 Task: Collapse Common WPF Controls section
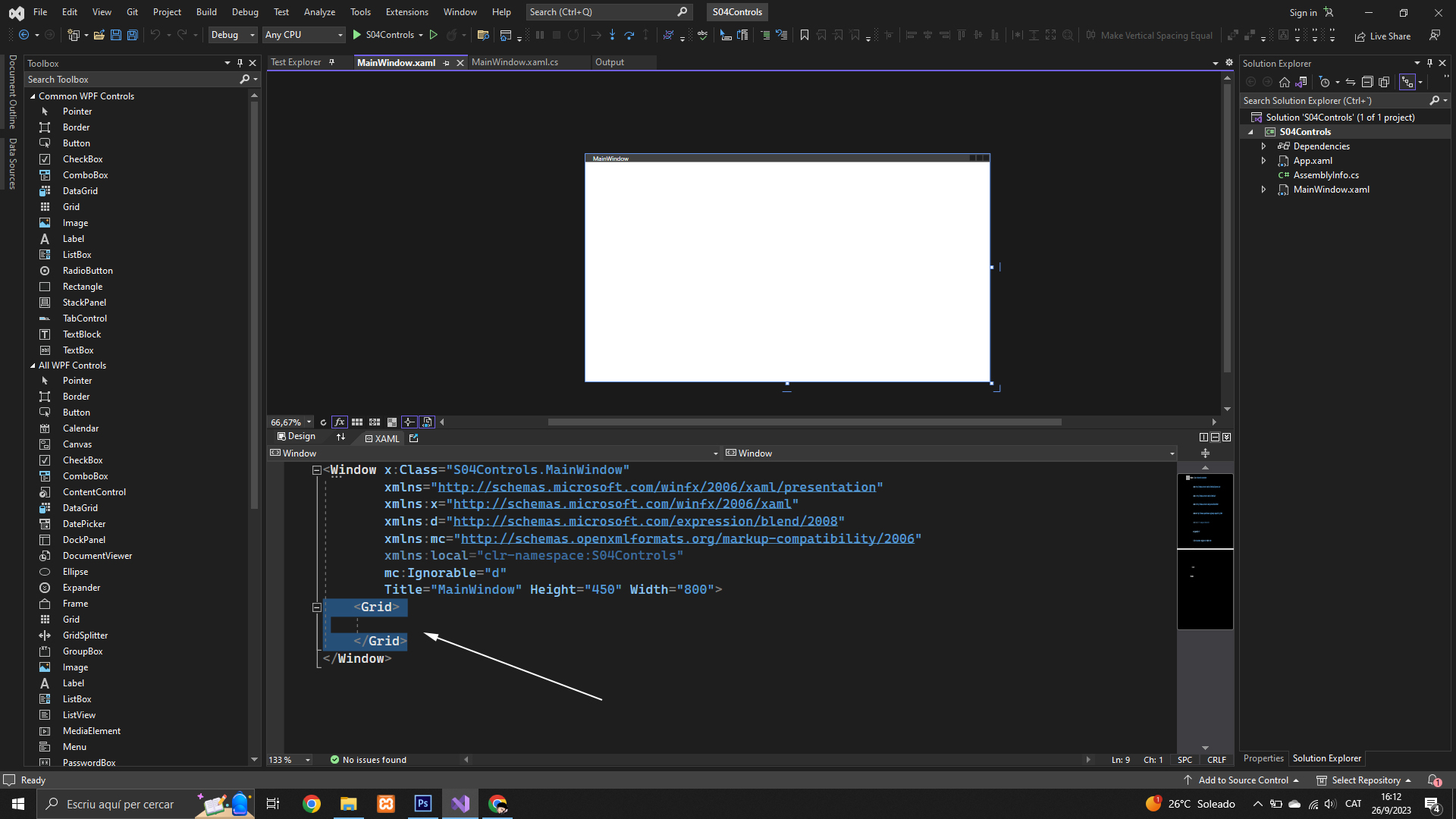[33, 96]
